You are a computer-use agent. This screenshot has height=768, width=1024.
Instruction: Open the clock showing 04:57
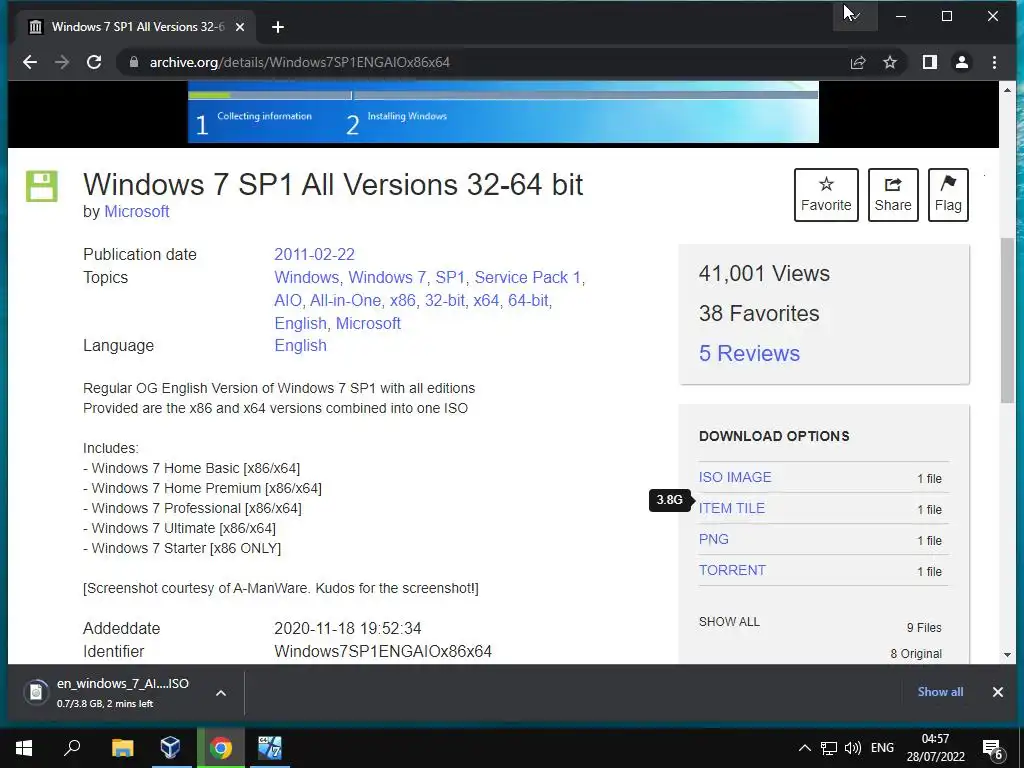[x=935, y=748]
